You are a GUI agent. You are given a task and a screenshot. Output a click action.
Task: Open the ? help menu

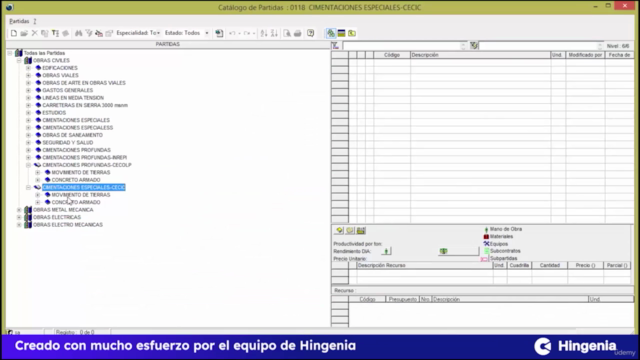35,21
